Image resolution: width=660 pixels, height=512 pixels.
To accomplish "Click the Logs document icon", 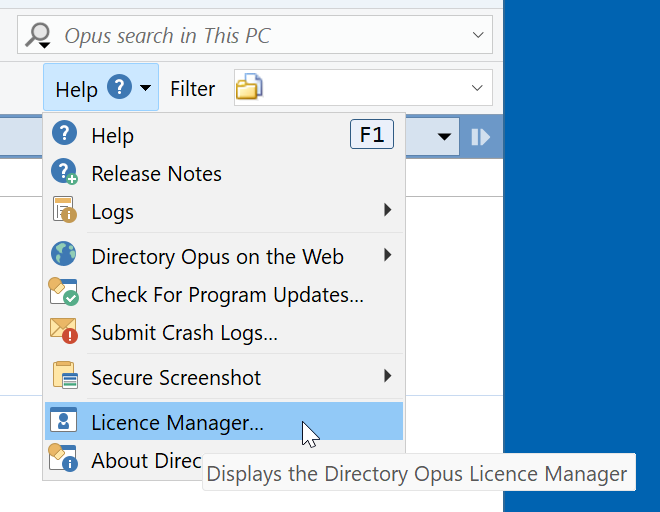I will [64, 209].
